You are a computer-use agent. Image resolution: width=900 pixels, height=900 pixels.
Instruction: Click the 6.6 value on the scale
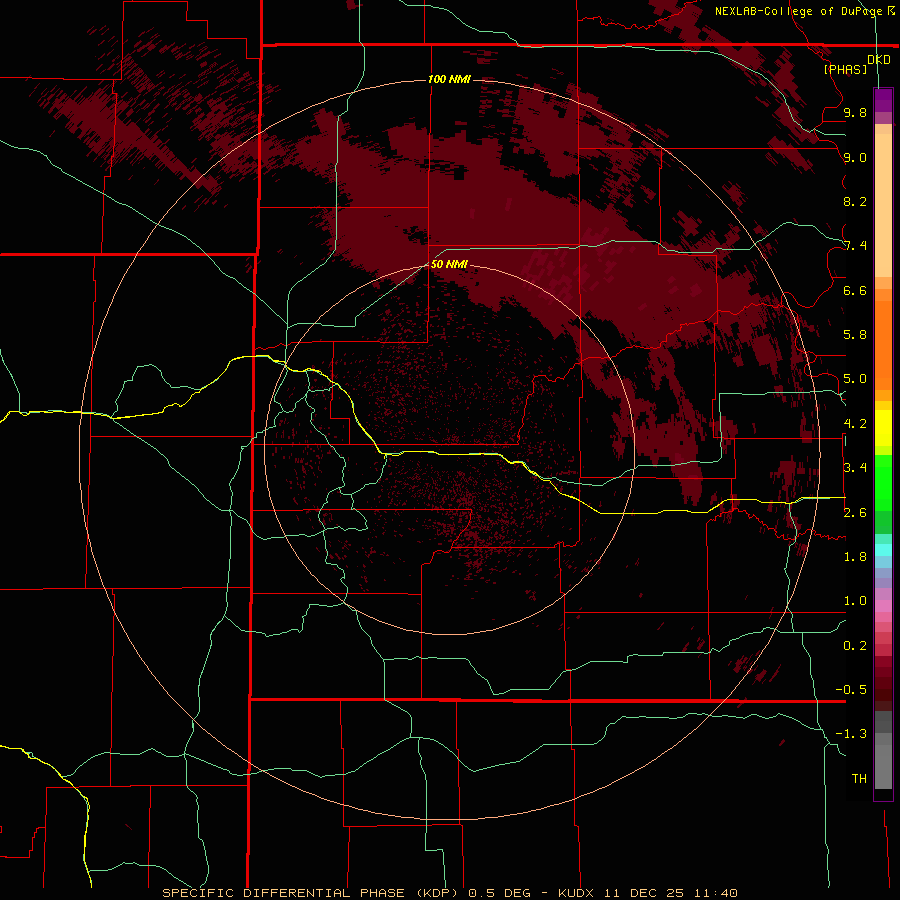pyautogui.click(x=855, y=290)
